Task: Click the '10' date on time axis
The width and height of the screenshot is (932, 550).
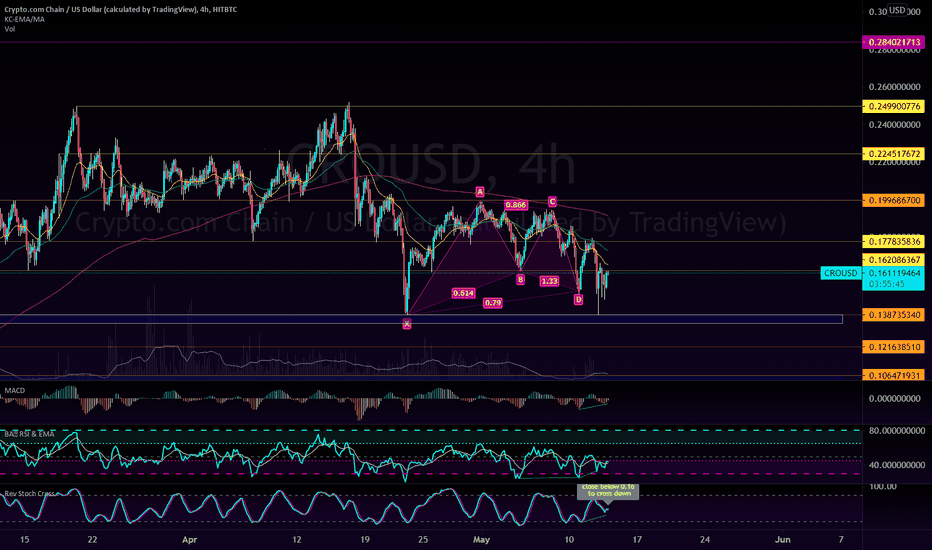Action: coord(569,540)
